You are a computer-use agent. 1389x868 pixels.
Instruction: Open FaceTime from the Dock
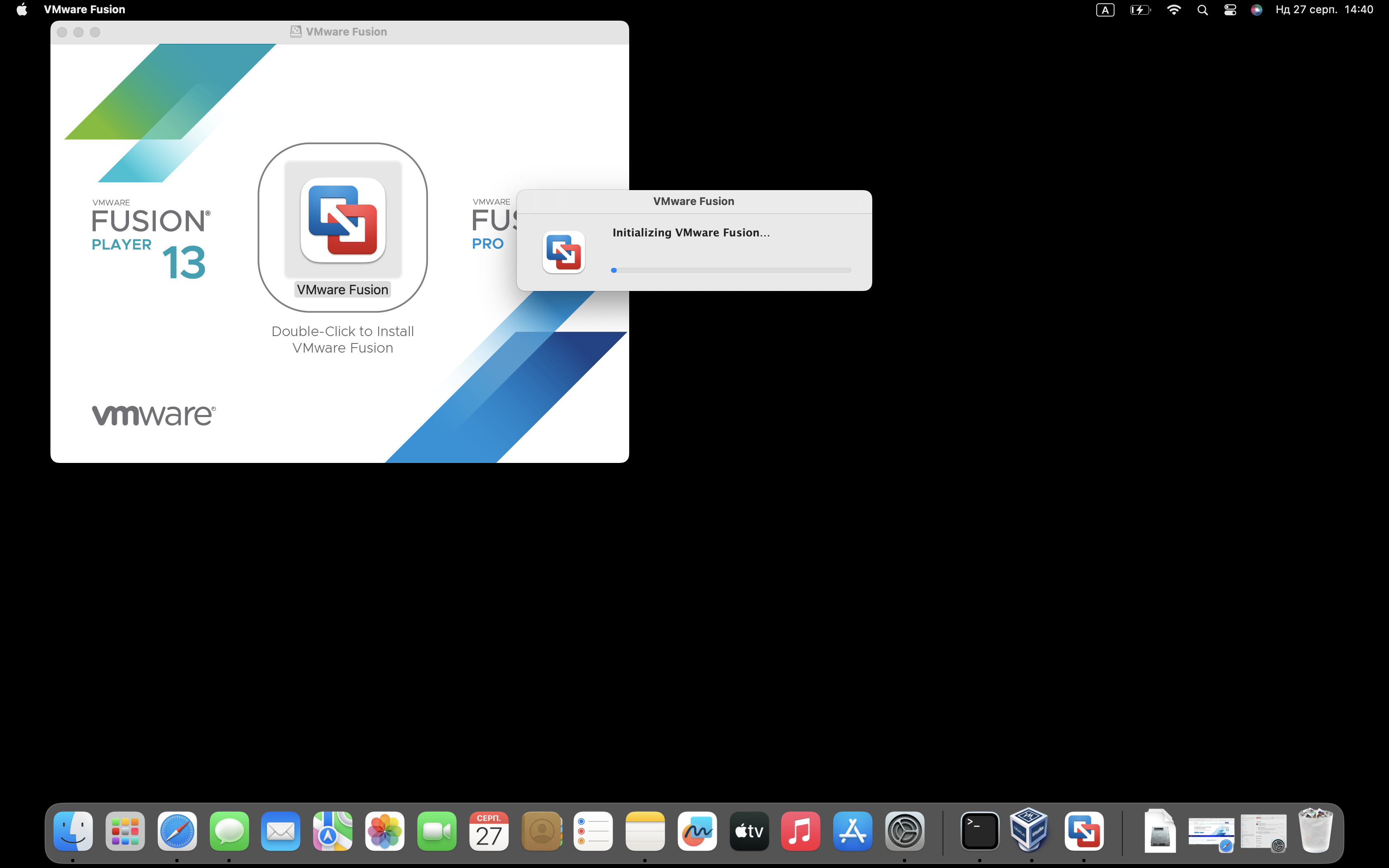pos(437,831)
